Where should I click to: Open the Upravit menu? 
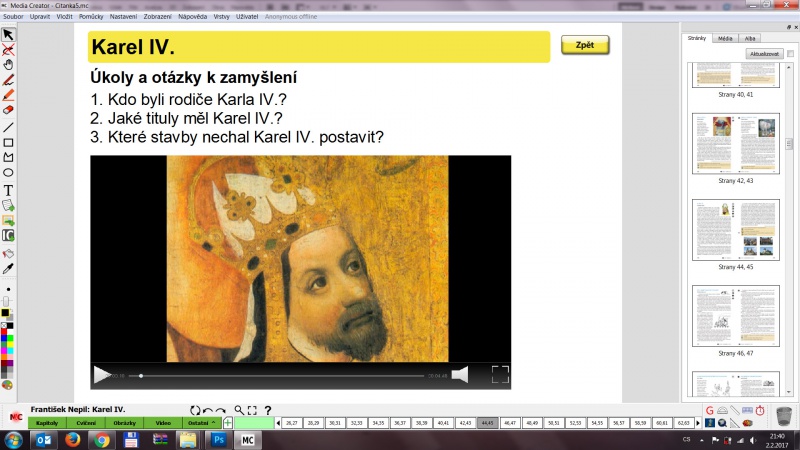click(x=40, y=17)
